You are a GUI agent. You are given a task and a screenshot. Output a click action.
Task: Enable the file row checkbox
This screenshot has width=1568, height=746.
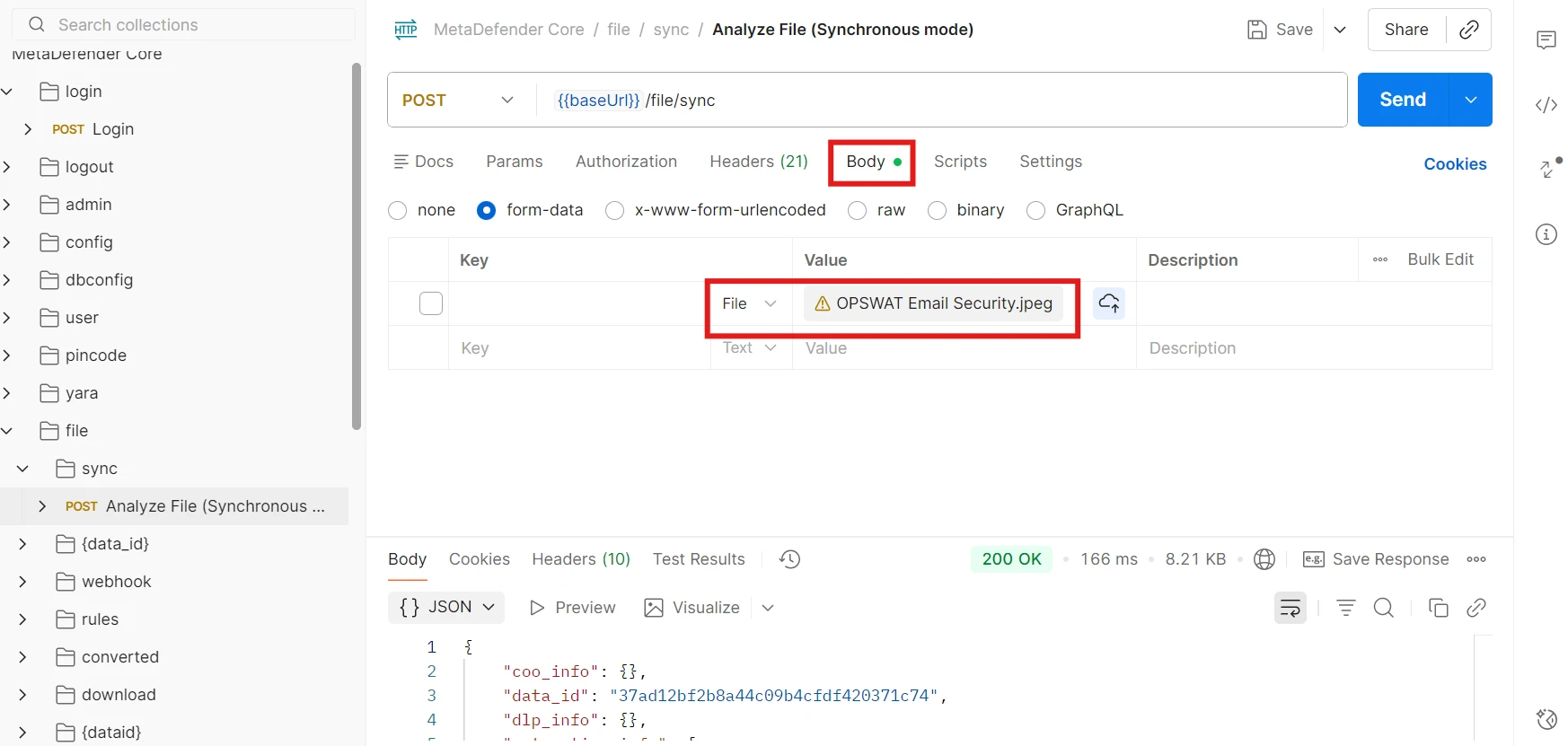431,303
